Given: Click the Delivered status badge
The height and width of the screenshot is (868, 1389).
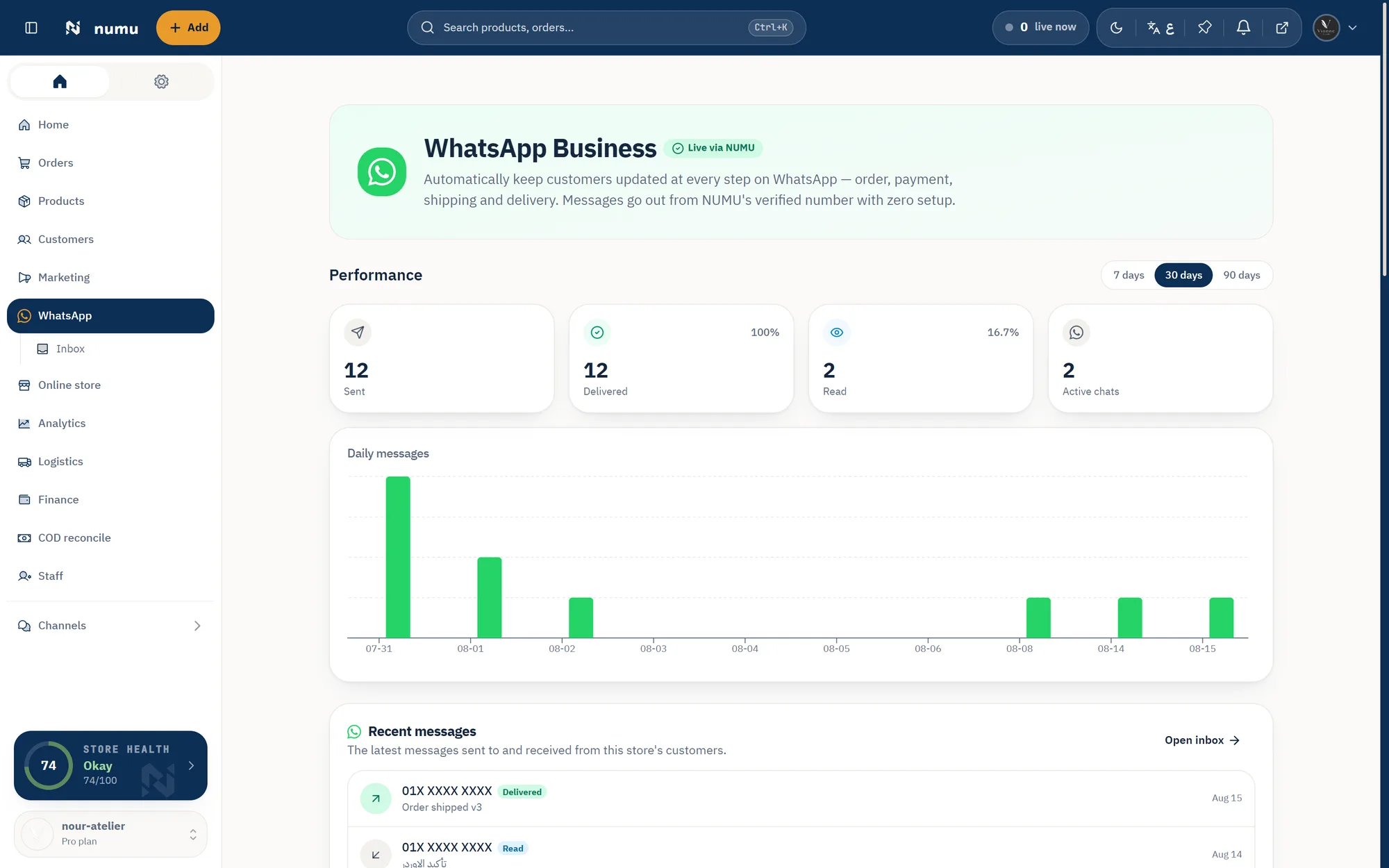Looking at the screenshot, I should pyautogui.click(x=522, y=792).
